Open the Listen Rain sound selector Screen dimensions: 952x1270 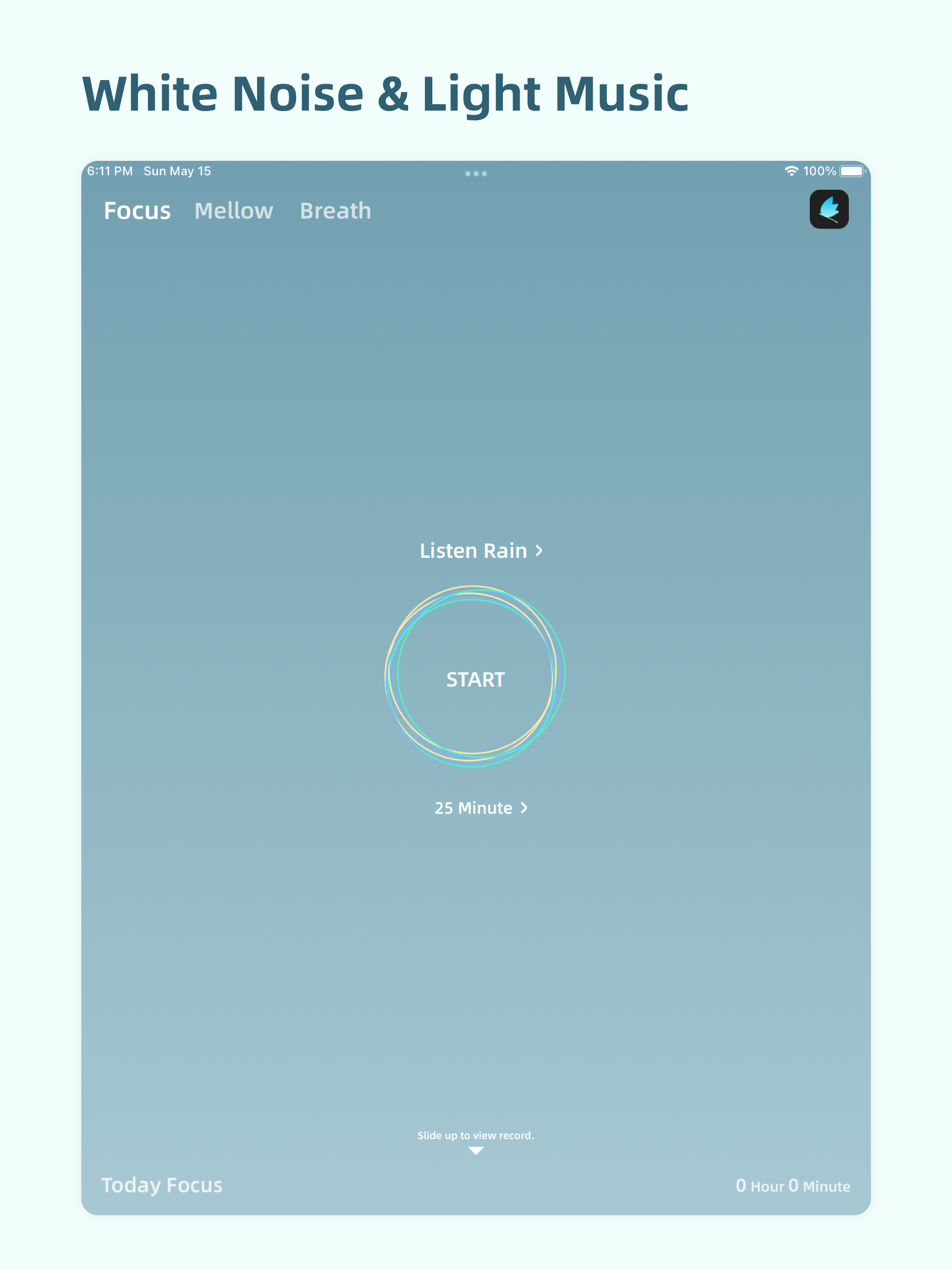click(474, 550)
